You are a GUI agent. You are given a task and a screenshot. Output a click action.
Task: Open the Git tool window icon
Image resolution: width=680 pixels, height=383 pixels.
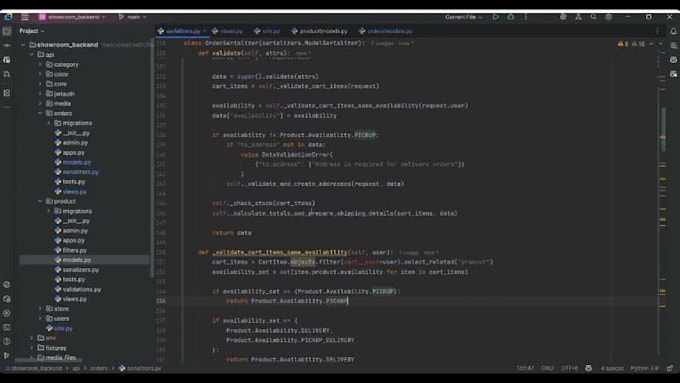[7, 355]
